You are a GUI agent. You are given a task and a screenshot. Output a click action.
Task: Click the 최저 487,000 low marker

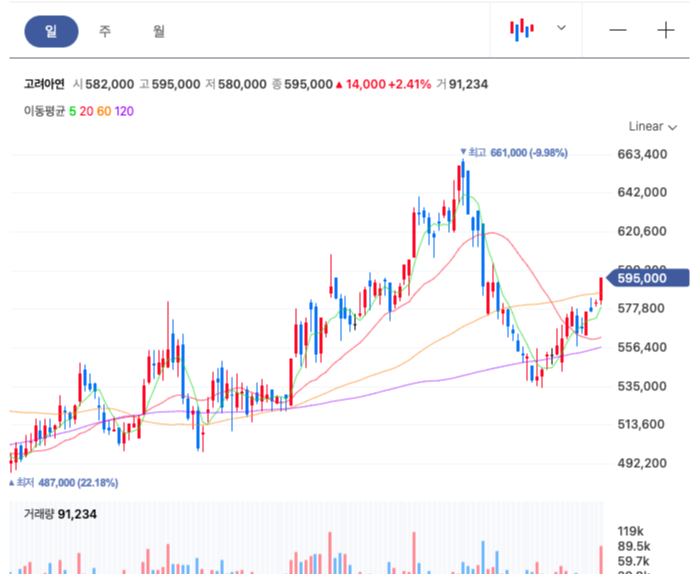tap(64, 482)
